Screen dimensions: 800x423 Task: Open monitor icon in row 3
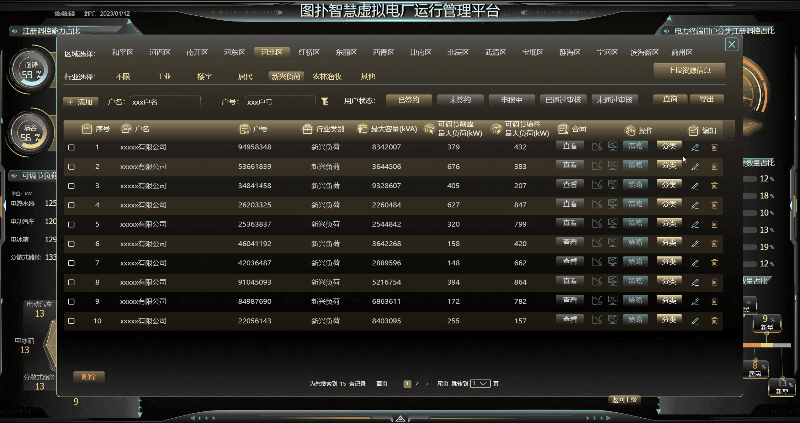pyautogui.click(x=612, y=185)
